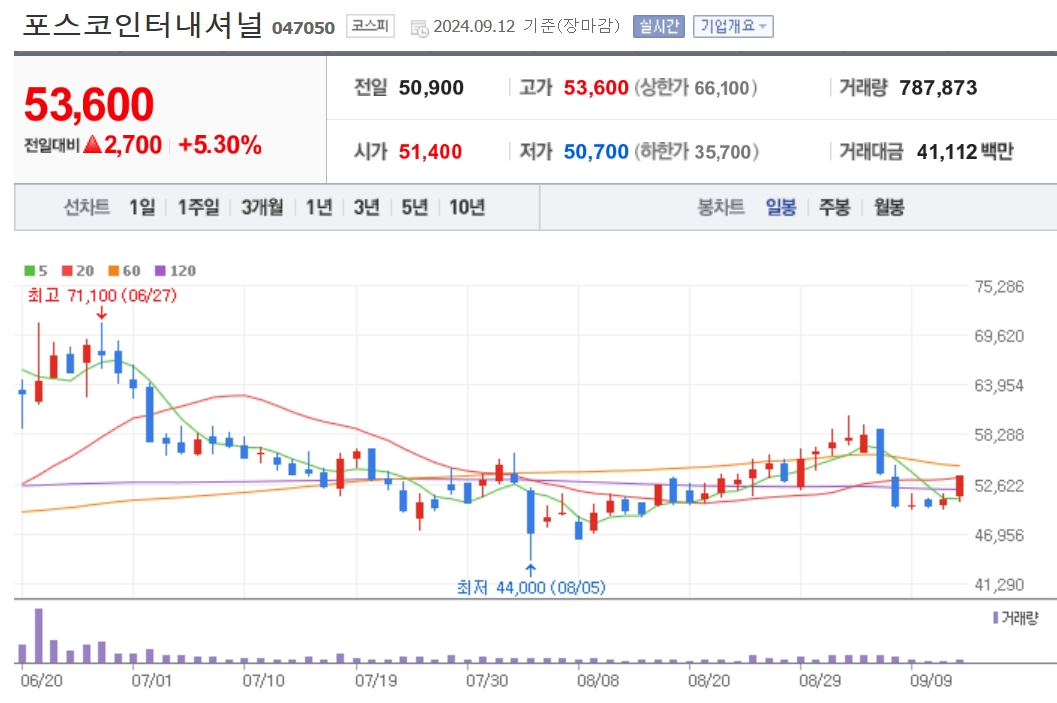Click the purple 120-day moving average swatch
The width and height of the screenshot is (1057, 703).
coord(160,271)
